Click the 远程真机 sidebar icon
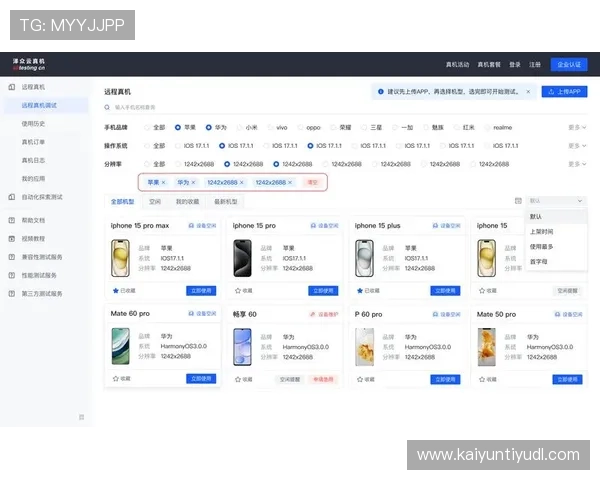600x480 pixels. pos(12,87)
